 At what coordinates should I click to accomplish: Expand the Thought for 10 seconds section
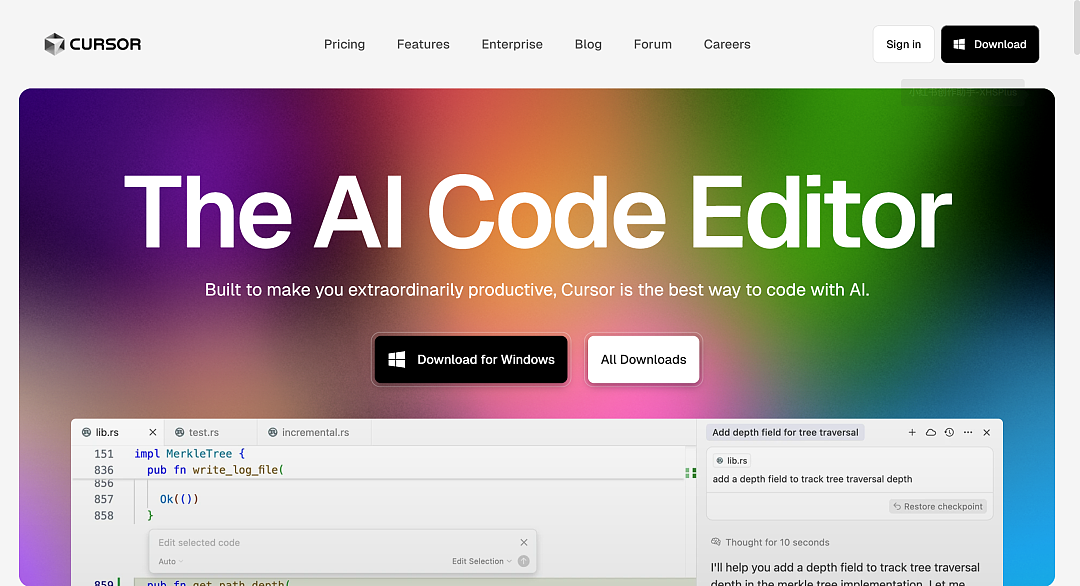[x=770, y=543]
